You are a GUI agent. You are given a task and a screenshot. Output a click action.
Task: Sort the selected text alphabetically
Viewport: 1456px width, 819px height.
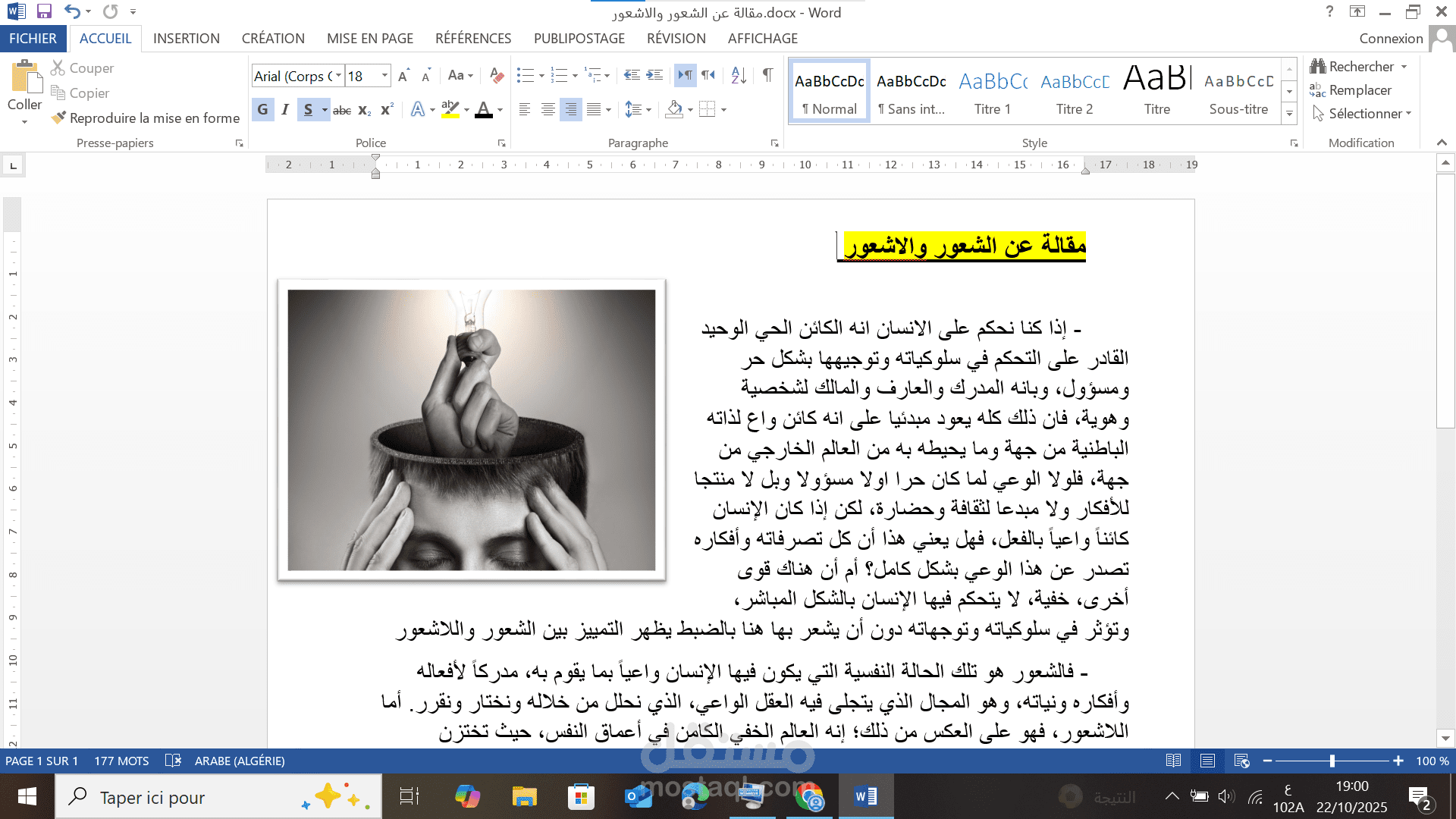pos(739,75)
